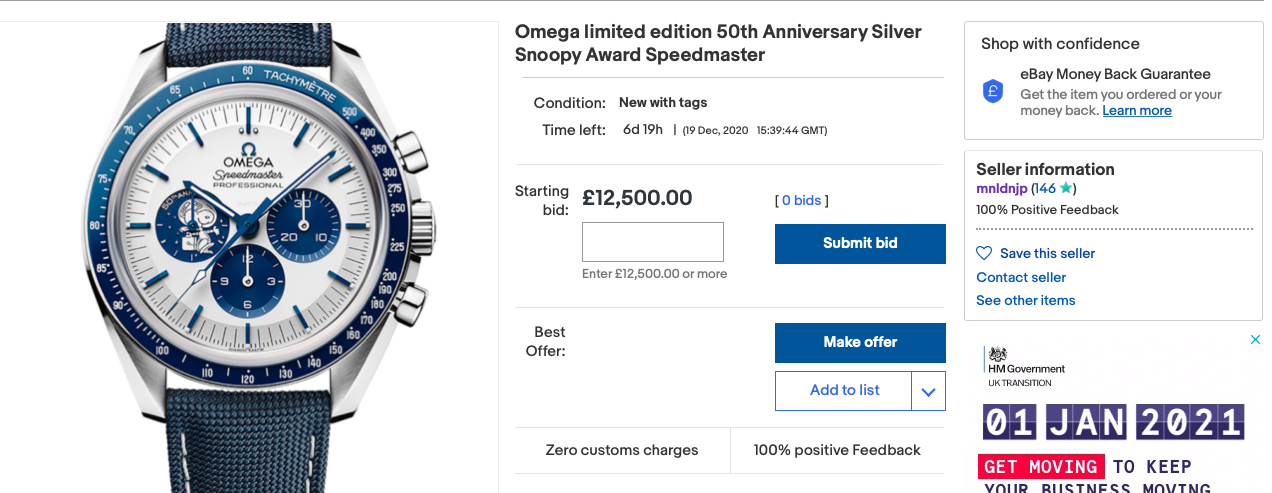This screenshot has width=1272, height=493.
Task: Open the 0 bids link
Action: [801, 200]
